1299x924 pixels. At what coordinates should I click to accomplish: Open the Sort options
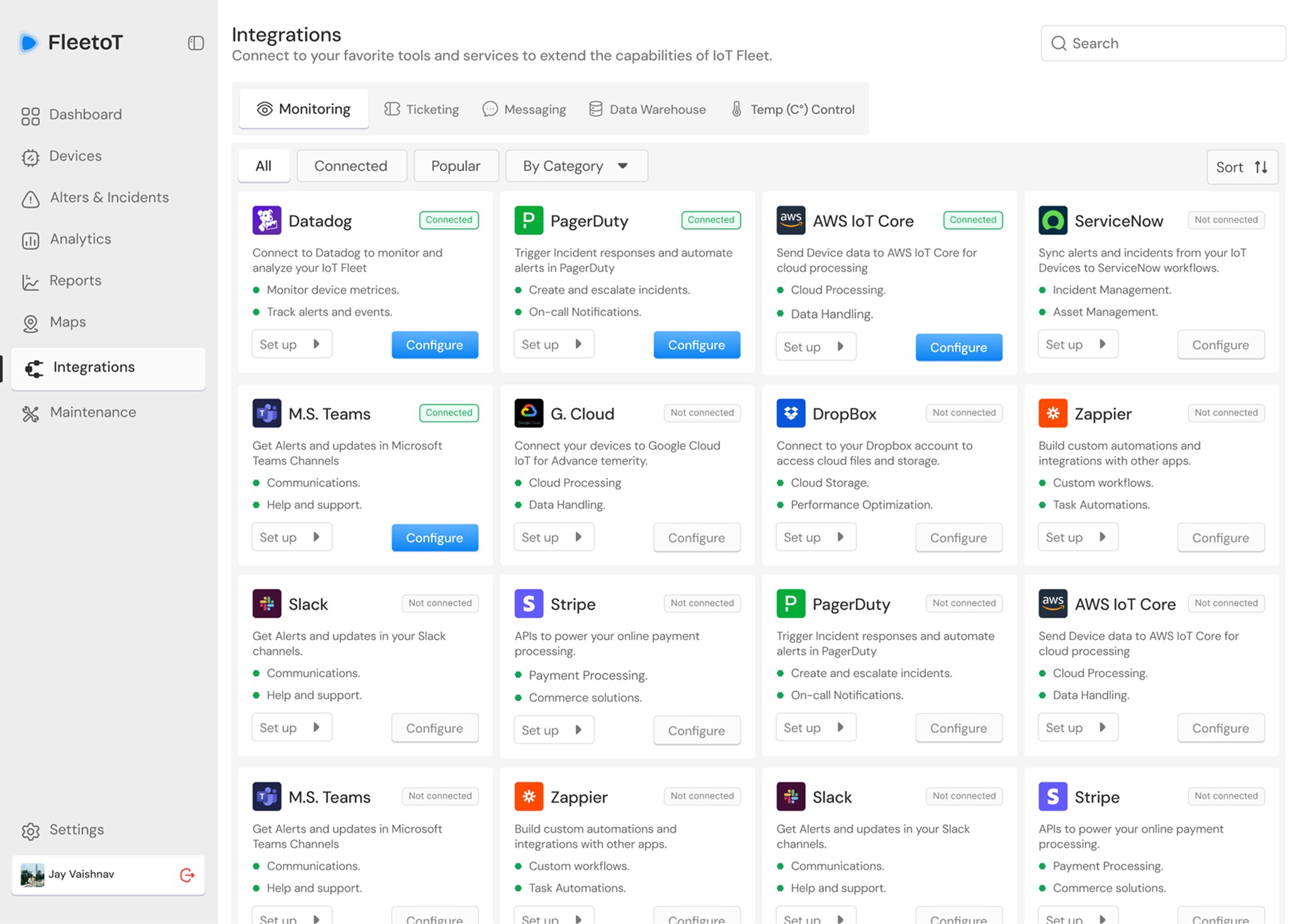[x=1241, y=167]
